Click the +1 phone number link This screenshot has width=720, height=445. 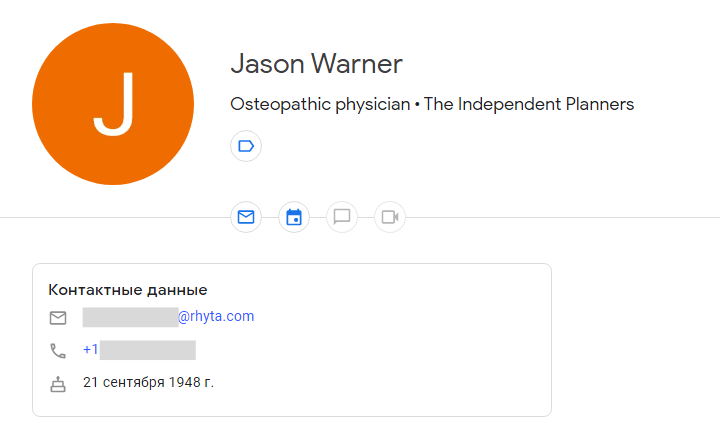[91, 350]
